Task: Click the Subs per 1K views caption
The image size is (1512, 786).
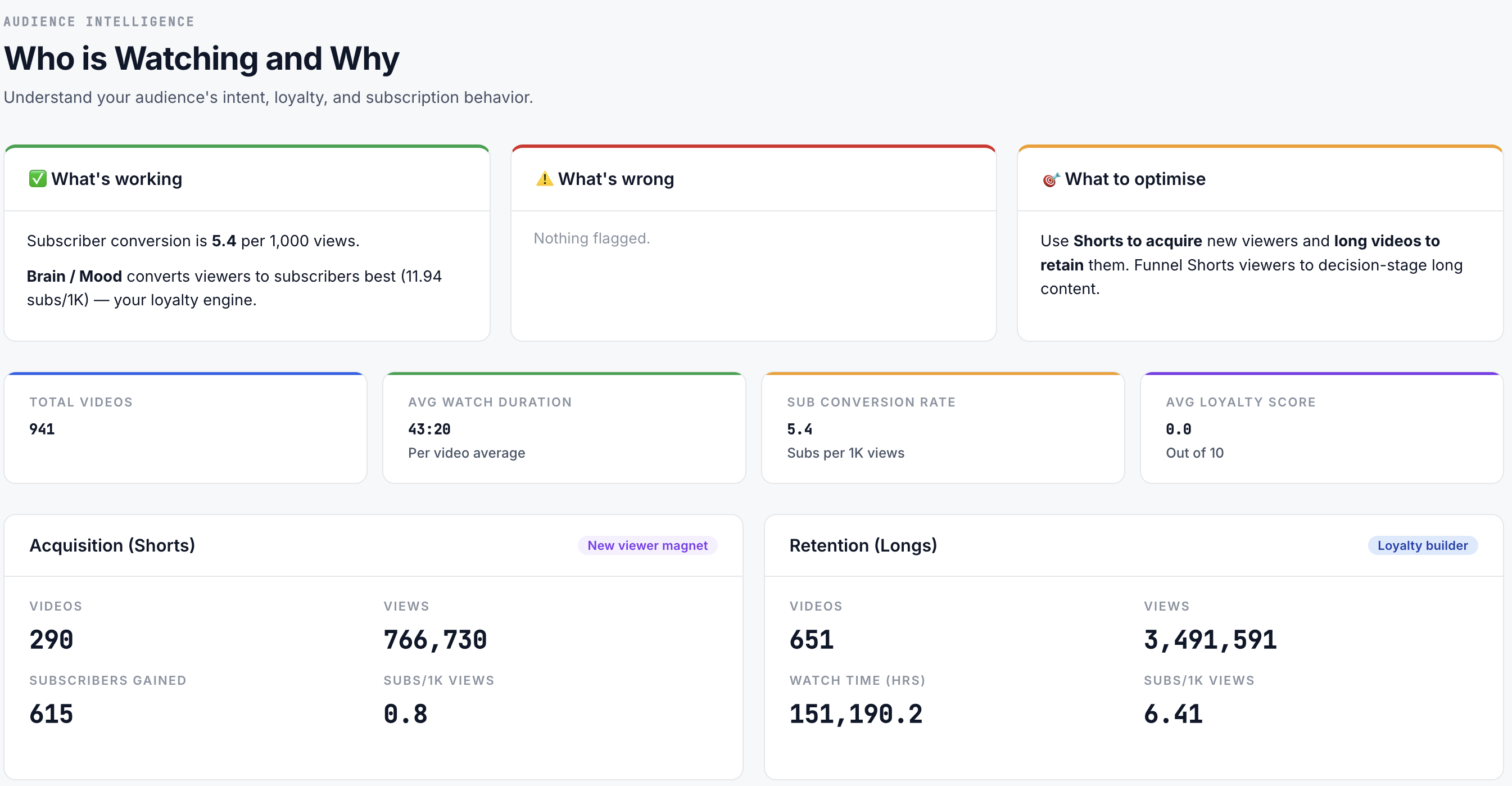Action: click(846, 453)
